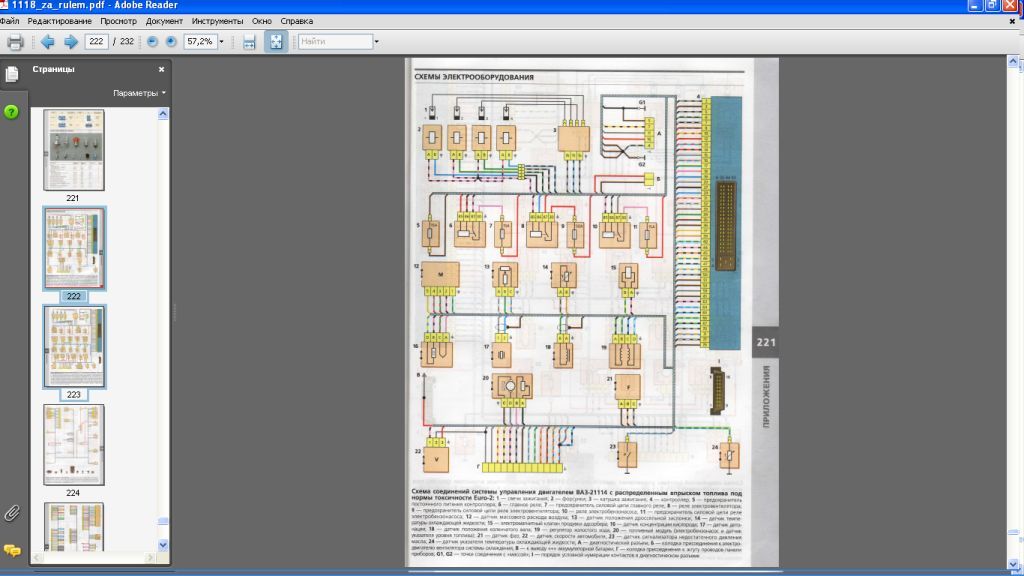Toggle the fit whole page view button

pos(276,42)
